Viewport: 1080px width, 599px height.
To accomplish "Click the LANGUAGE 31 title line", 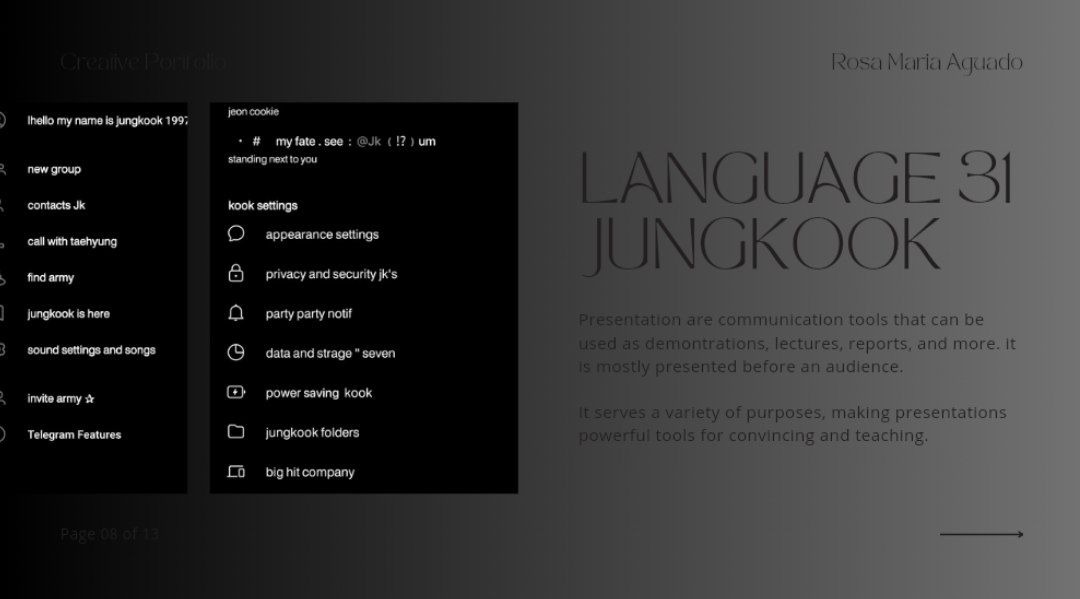I will pos(796,178).
